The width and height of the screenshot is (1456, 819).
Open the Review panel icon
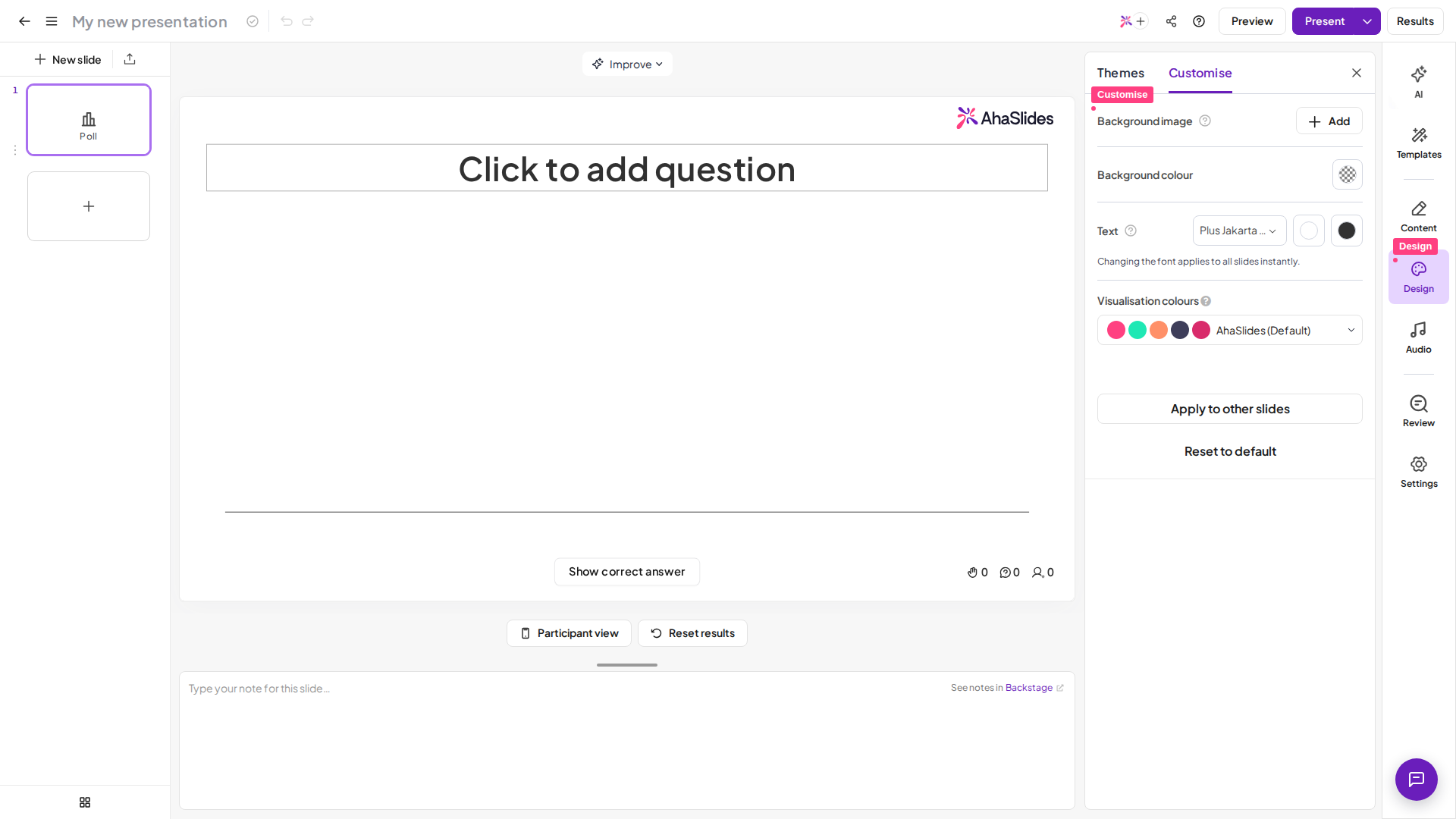[1419, 411]
